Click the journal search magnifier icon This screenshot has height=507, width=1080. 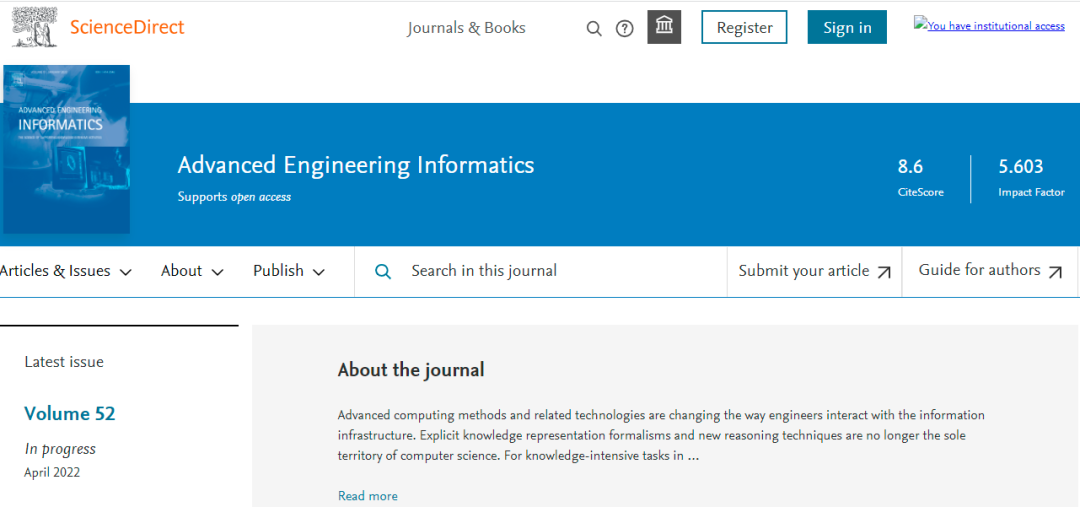click(x=383, y=271)
